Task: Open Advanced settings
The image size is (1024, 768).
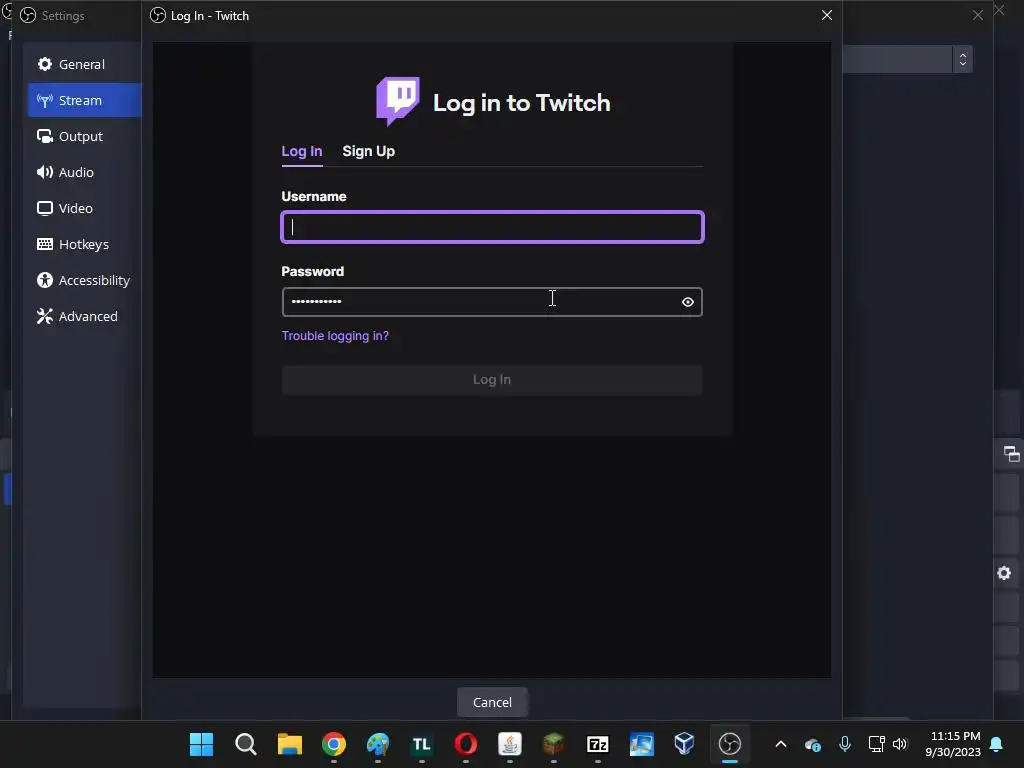Action: [x=84, y=315]
